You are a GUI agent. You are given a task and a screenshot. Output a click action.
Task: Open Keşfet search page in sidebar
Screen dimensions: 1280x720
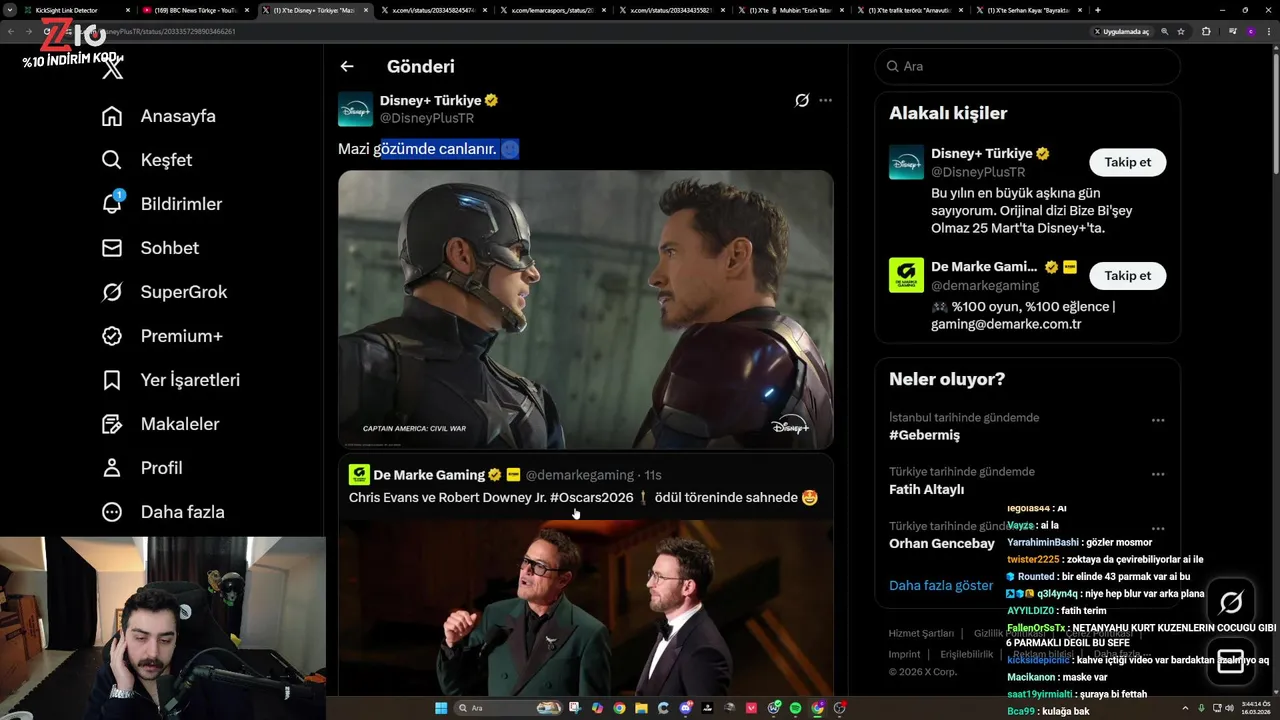[146, 160]
